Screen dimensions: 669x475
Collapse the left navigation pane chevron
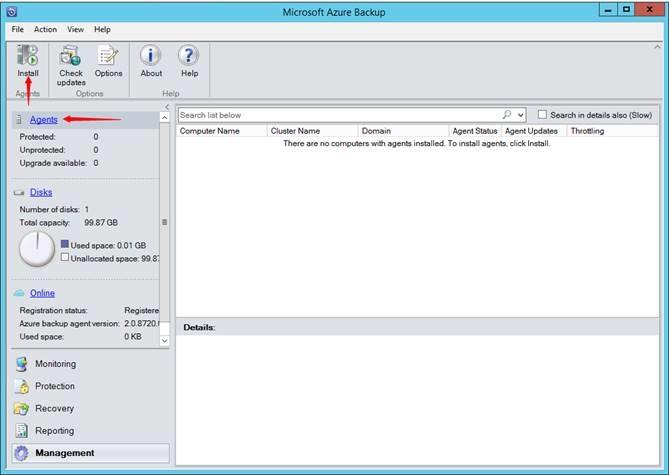pos(167,106)
